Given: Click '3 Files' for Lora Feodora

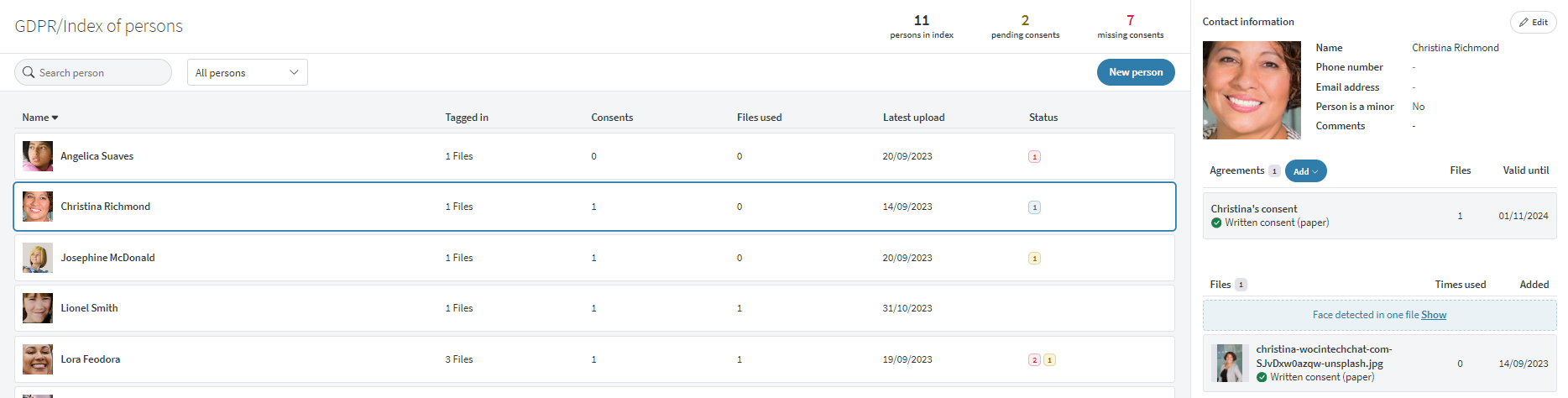Looking at the screenshot, I should pyautogui.click(x=459, y=359).
